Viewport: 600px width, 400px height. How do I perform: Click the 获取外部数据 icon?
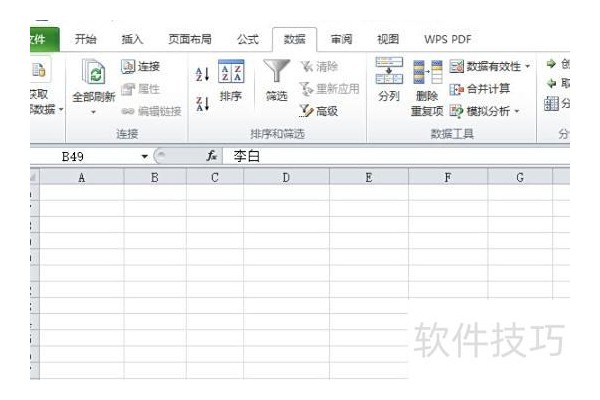point(39,70)
